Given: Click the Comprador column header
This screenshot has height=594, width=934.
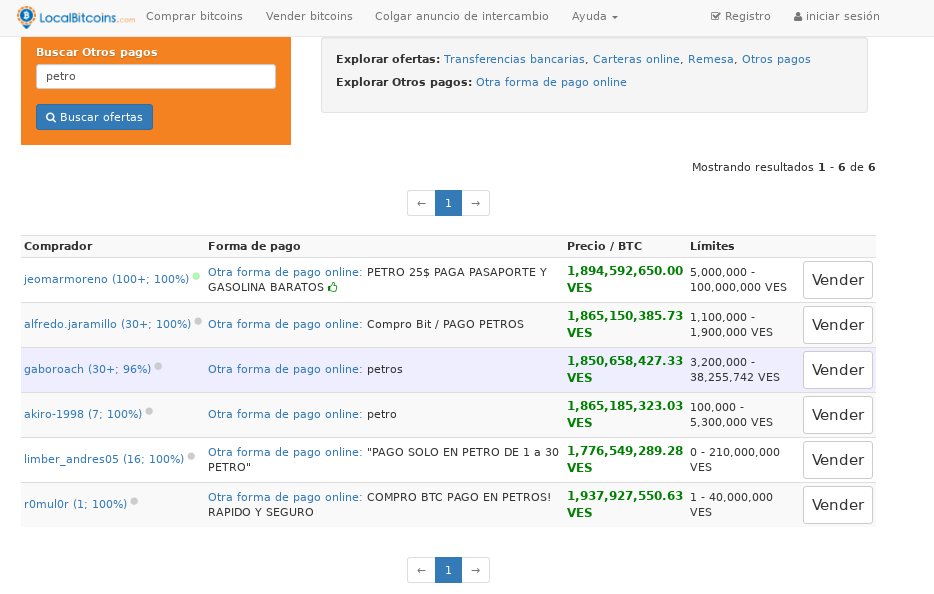Looking at the screenshot, I should point(58,246).
